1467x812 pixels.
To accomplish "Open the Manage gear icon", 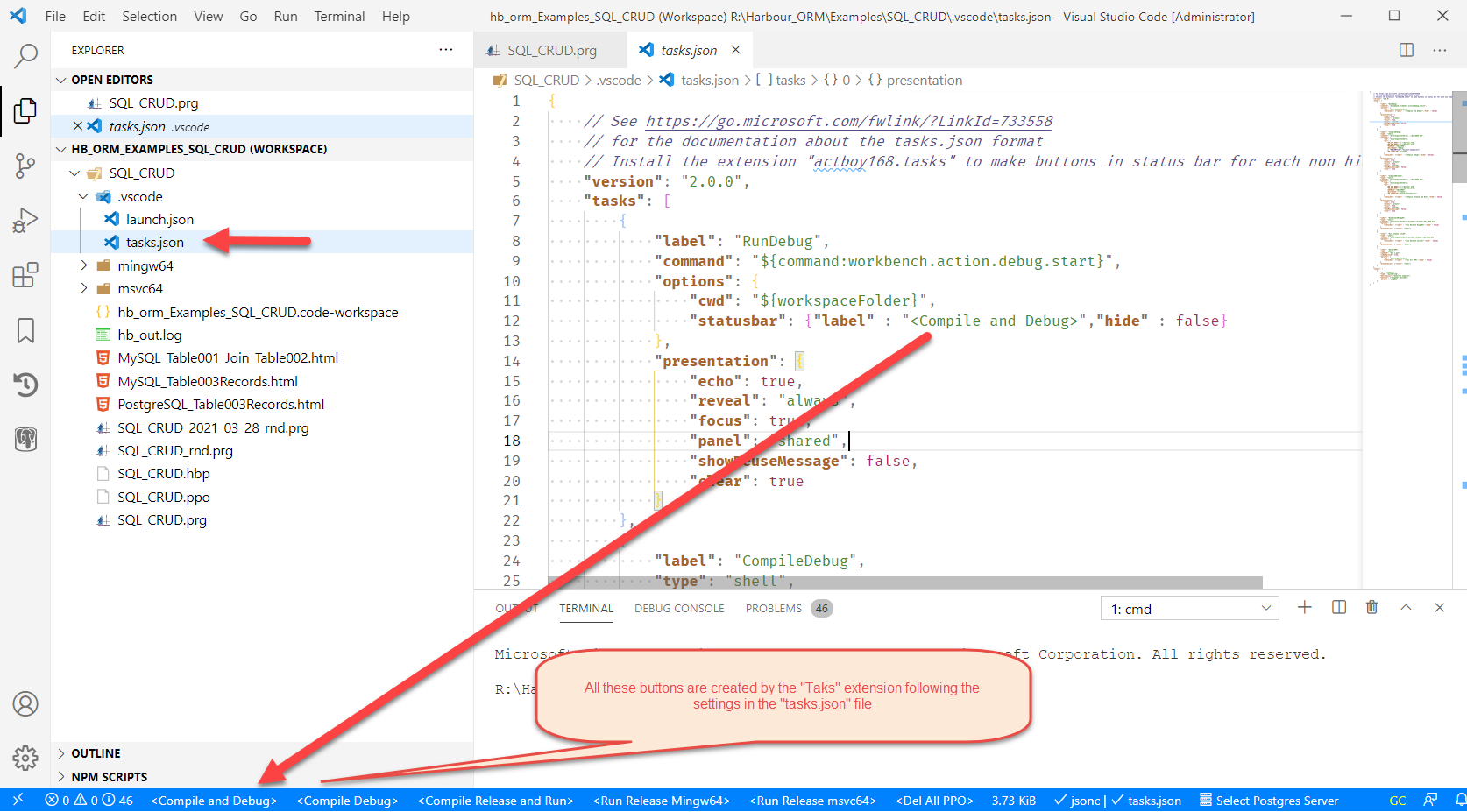I will 25,758.
